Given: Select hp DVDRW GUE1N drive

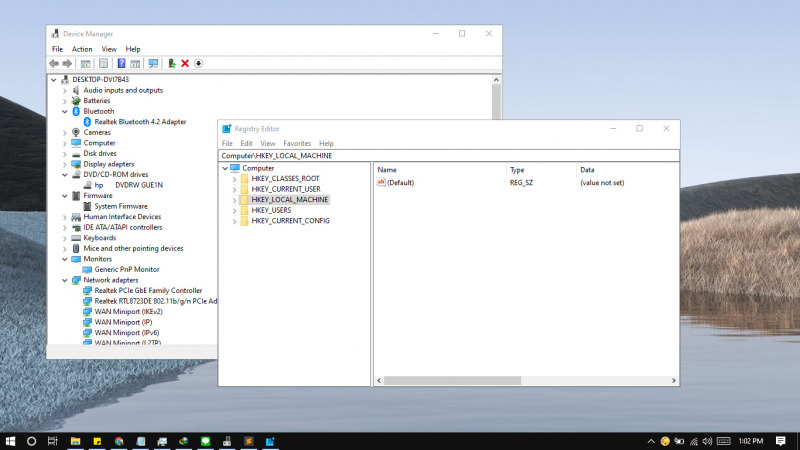Looking at the screenshot, I should tap(129, 185).
